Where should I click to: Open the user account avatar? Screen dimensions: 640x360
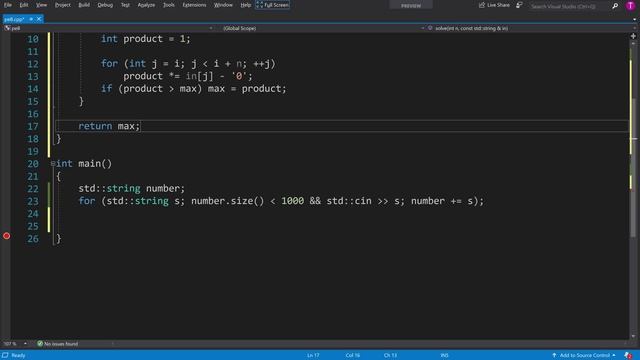coord(631,5)
